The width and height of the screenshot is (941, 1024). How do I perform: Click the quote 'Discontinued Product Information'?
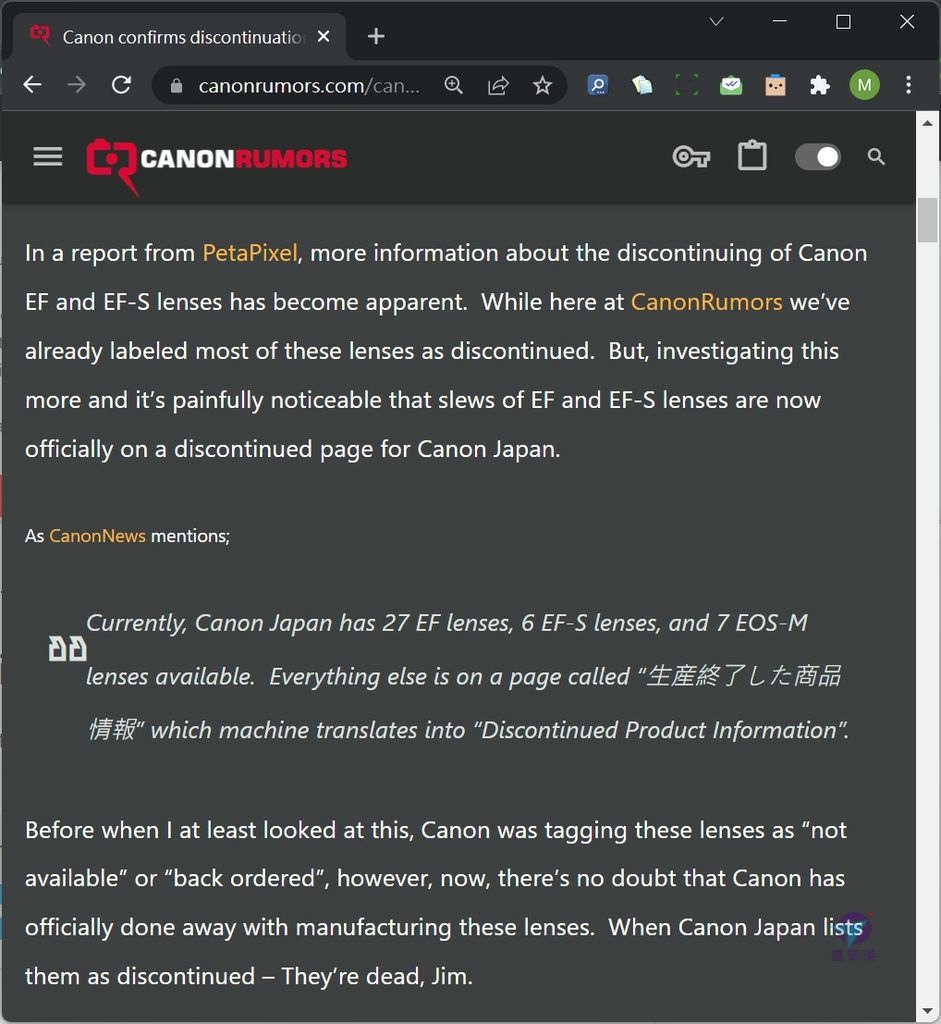click(659, 730)
